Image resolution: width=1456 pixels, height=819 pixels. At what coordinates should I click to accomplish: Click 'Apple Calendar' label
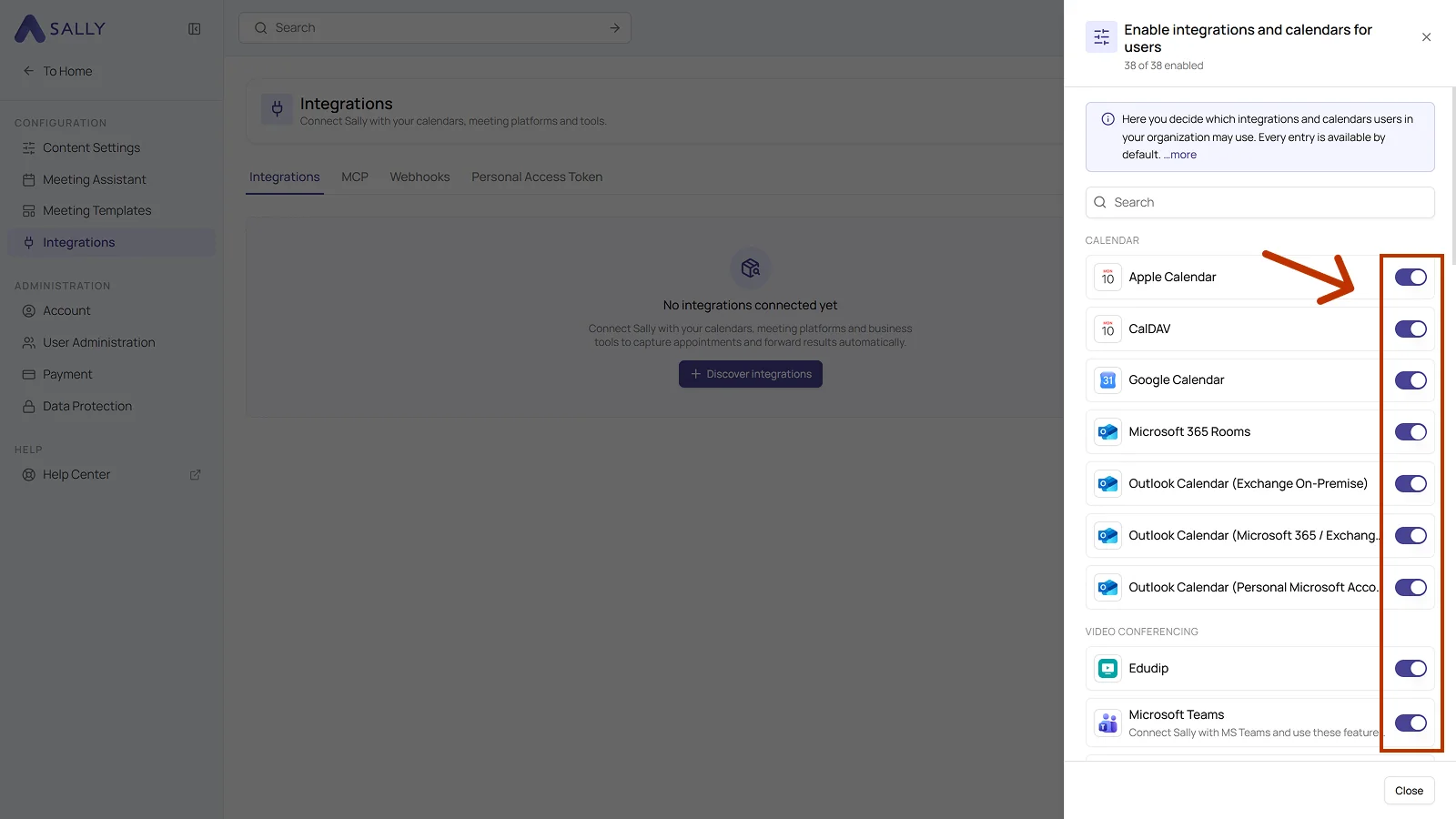(x=1172, y=277)
